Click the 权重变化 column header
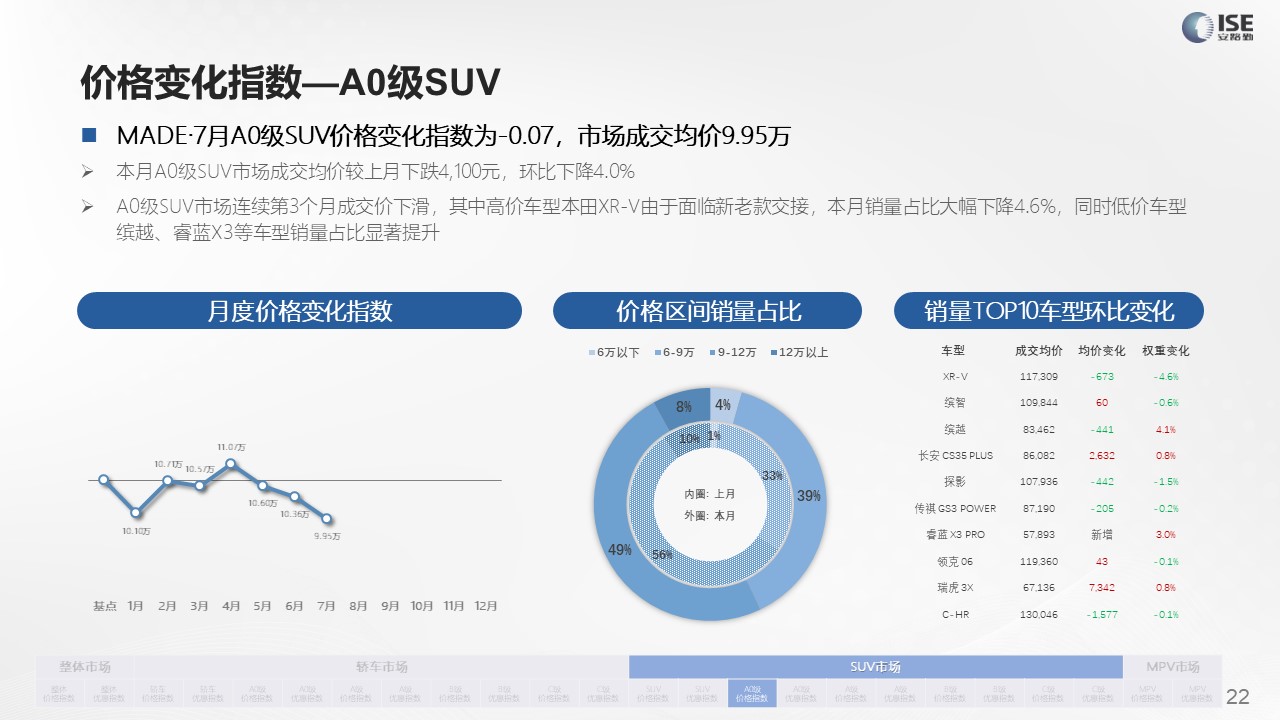The width and height of the screenshot is (1280, 720). [x=1166, y=351]
